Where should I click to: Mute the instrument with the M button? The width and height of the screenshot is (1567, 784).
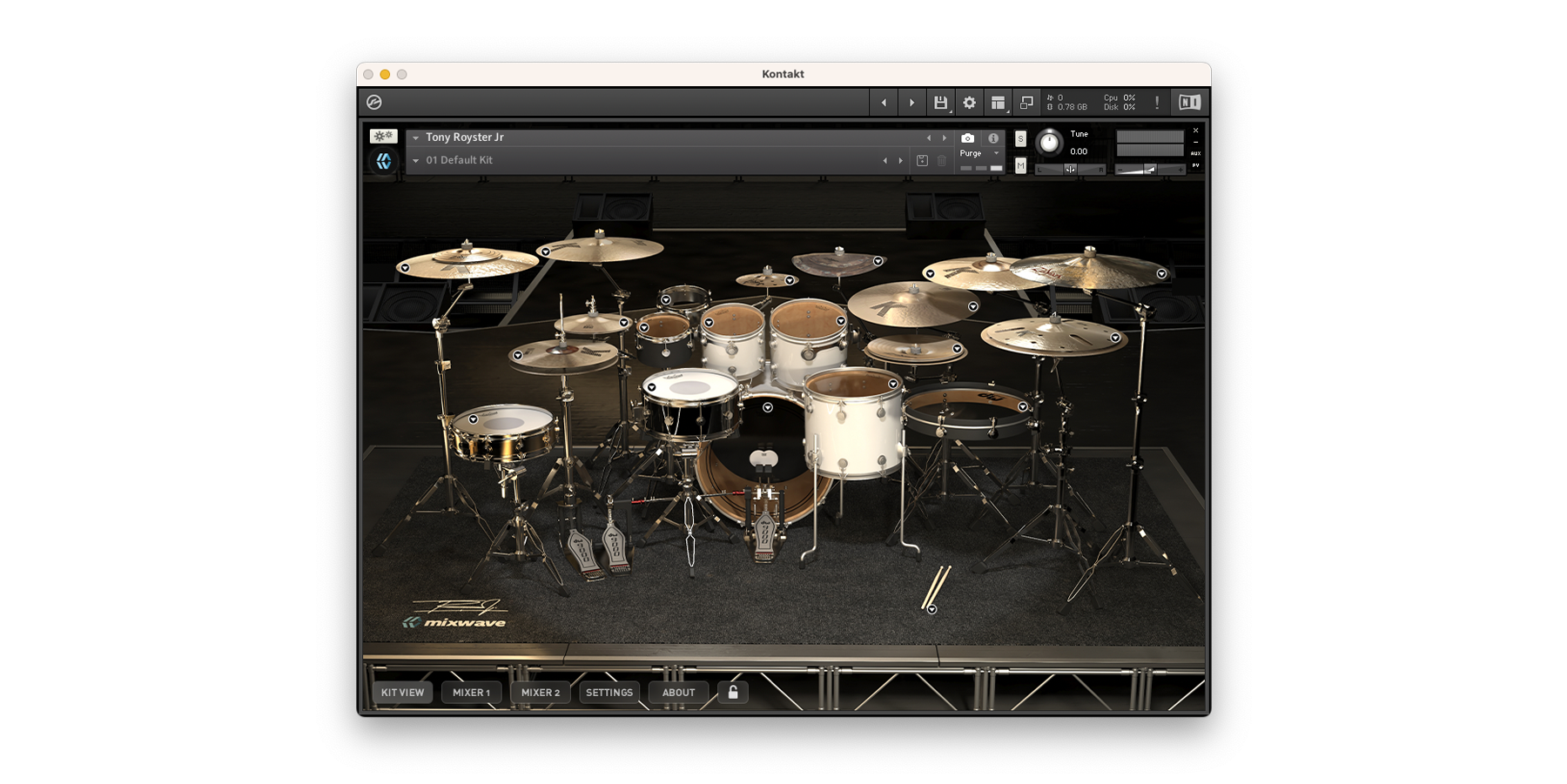pyautogui.click(x=1020, y=165)
